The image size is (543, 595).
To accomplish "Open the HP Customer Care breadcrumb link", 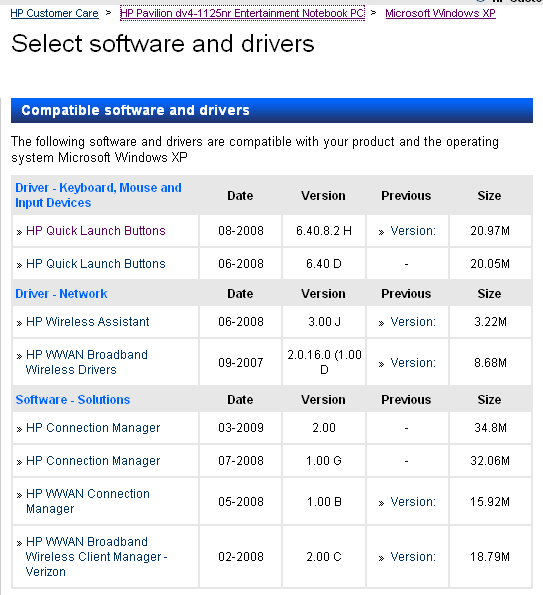I will 54,13.
